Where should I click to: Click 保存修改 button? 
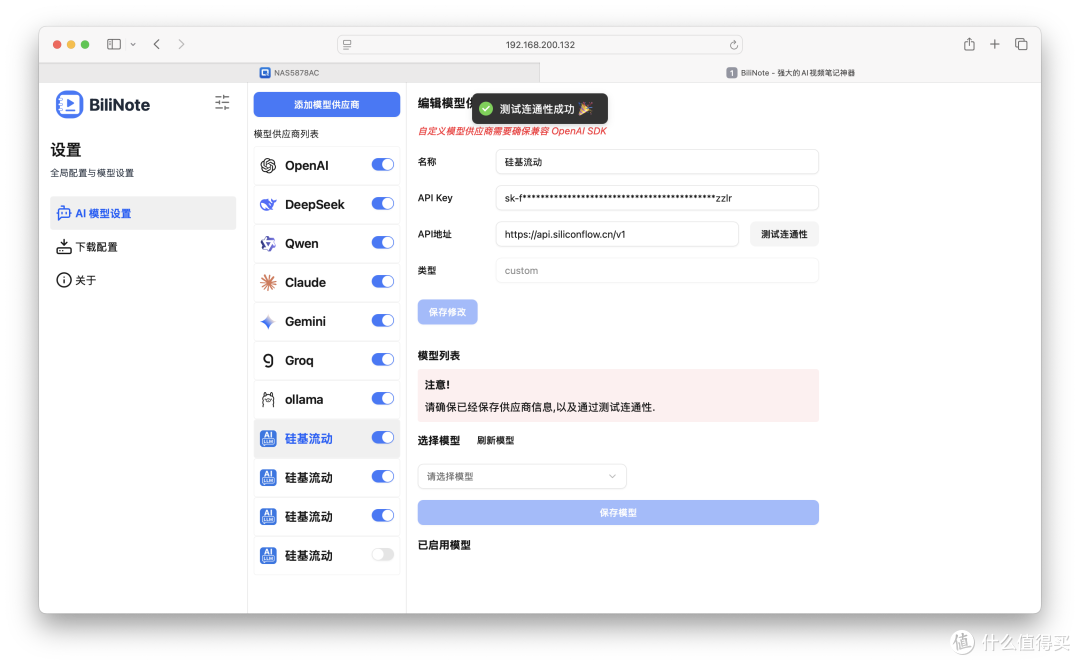click(x=448, y=312)
